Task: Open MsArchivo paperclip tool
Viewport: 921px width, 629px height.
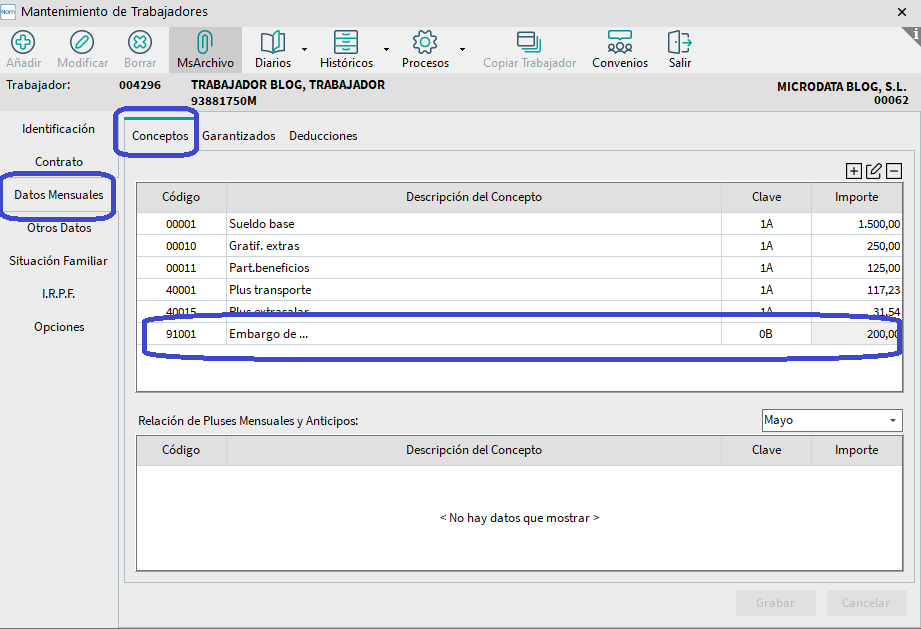Action: 204,42
